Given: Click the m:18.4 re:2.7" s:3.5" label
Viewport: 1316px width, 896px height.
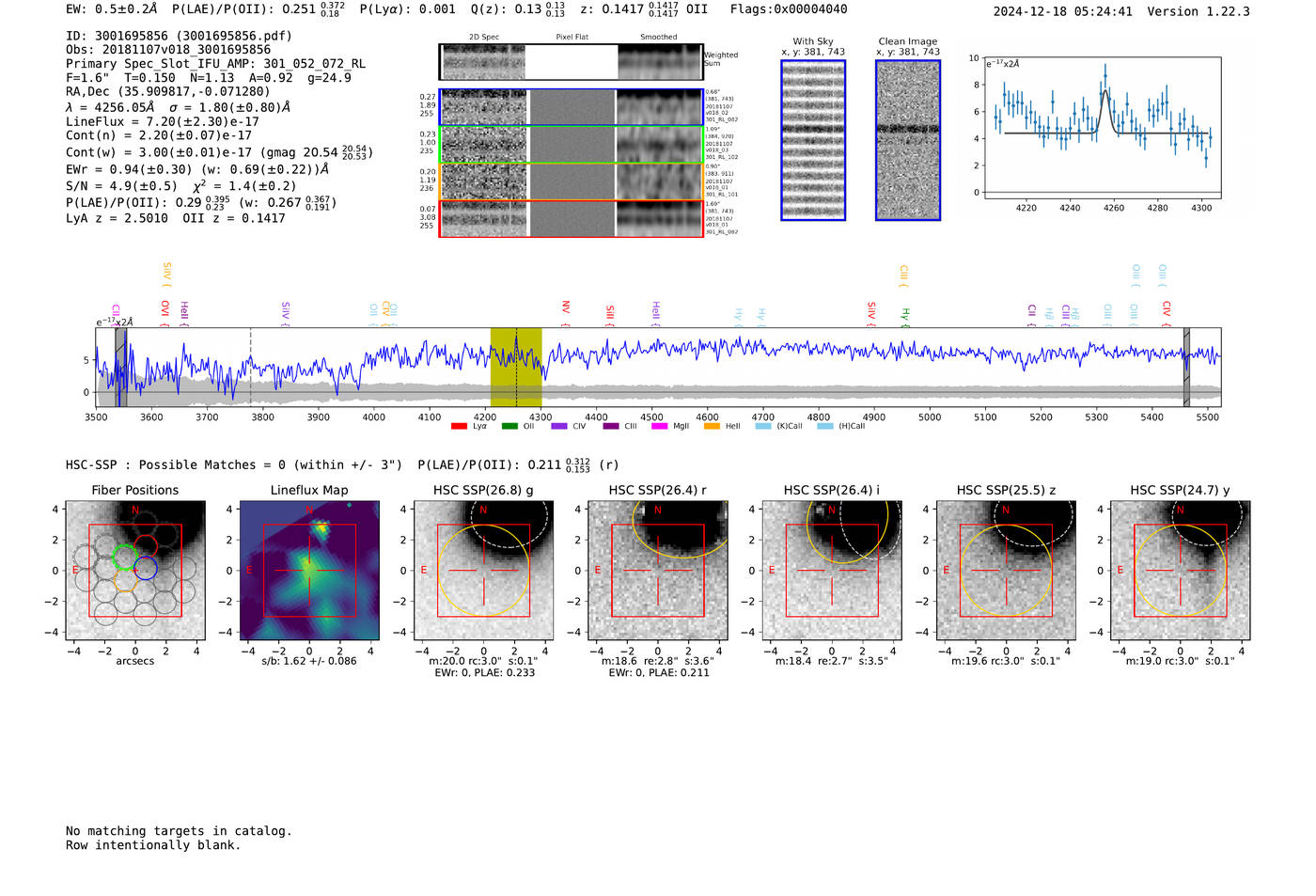Looking at the screenshot, I should (832, 661).
